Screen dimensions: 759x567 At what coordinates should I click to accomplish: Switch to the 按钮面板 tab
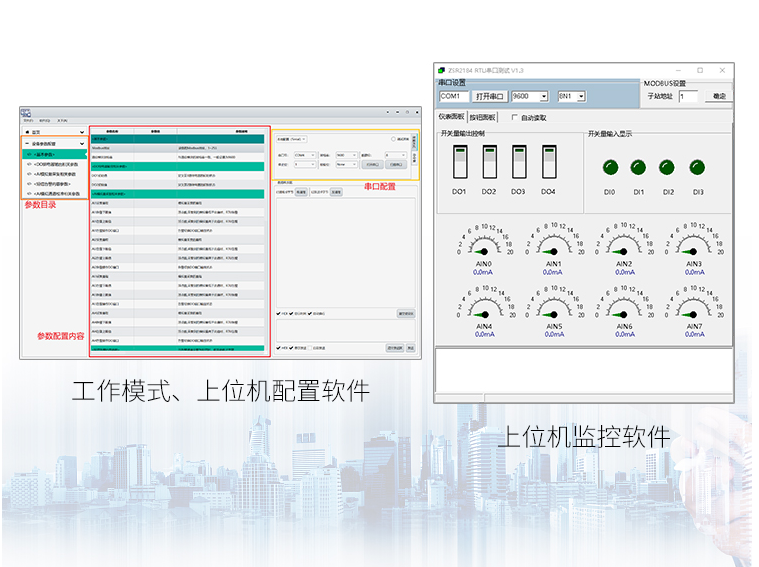click(483, 117)
